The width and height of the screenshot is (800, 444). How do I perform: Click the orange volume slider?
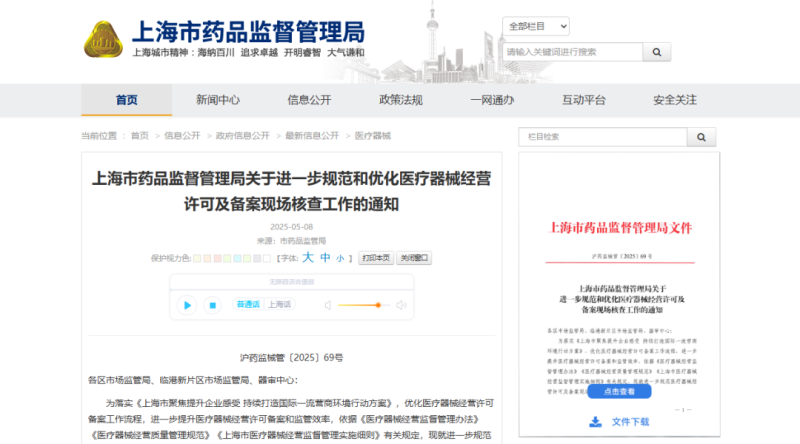pyautogui.click(x=360, y=305)
